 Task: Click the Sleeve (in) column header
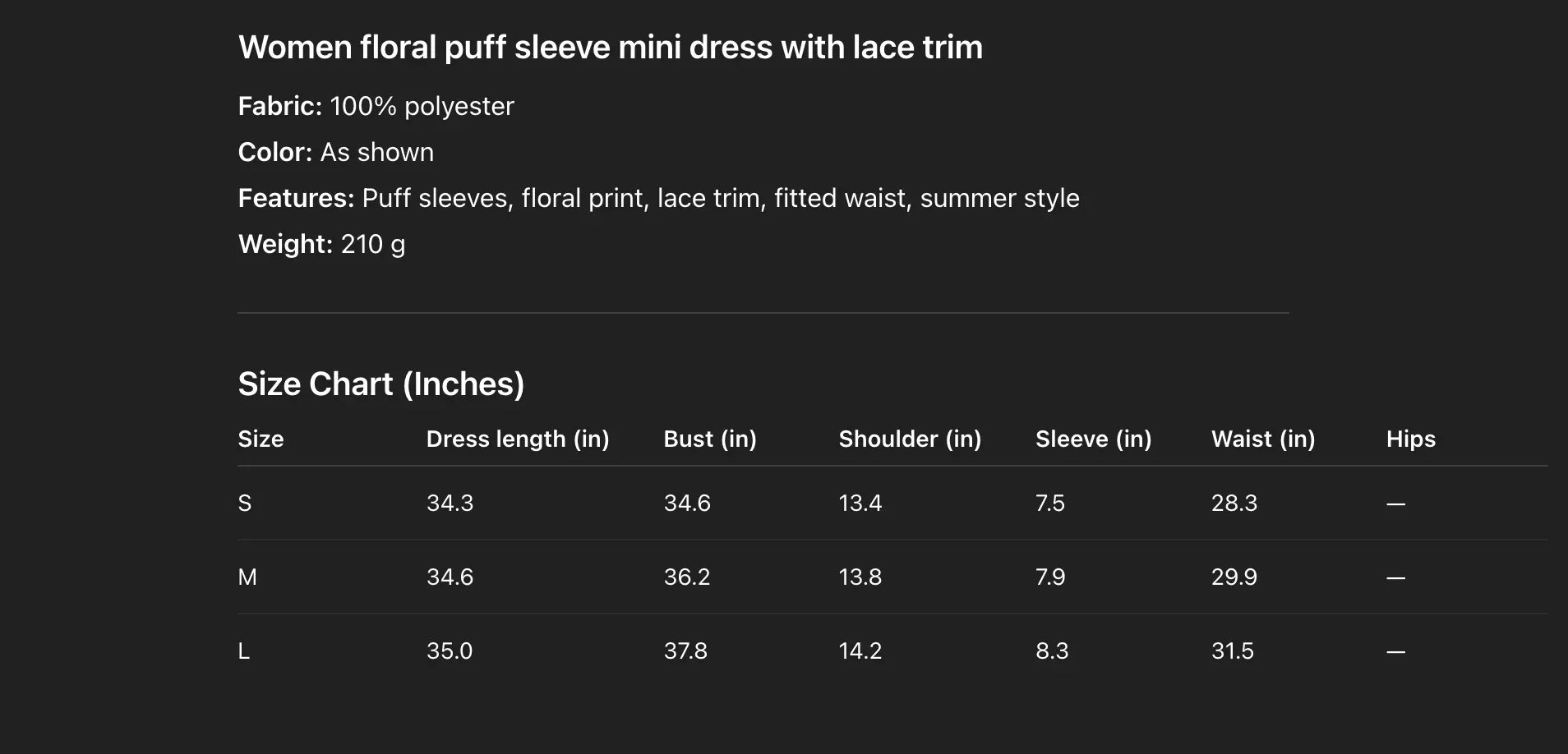[x=1093, y=439]
